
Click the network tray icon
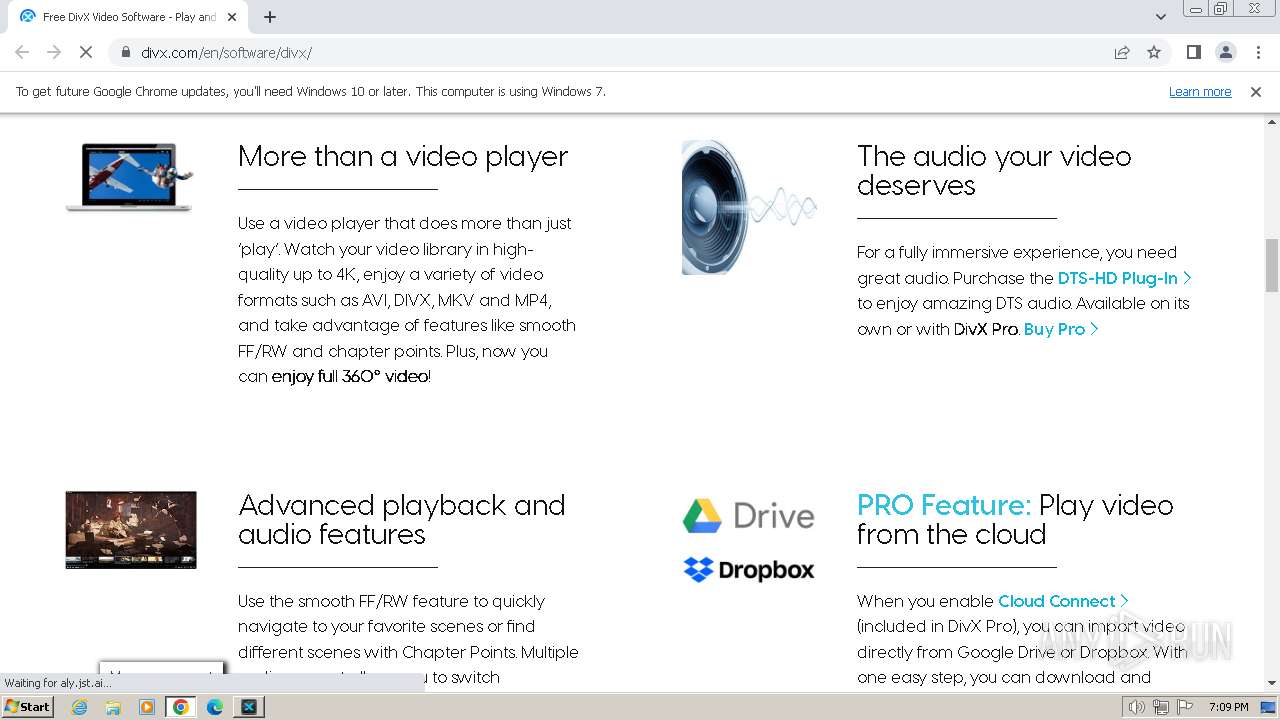coord(1161,707)
